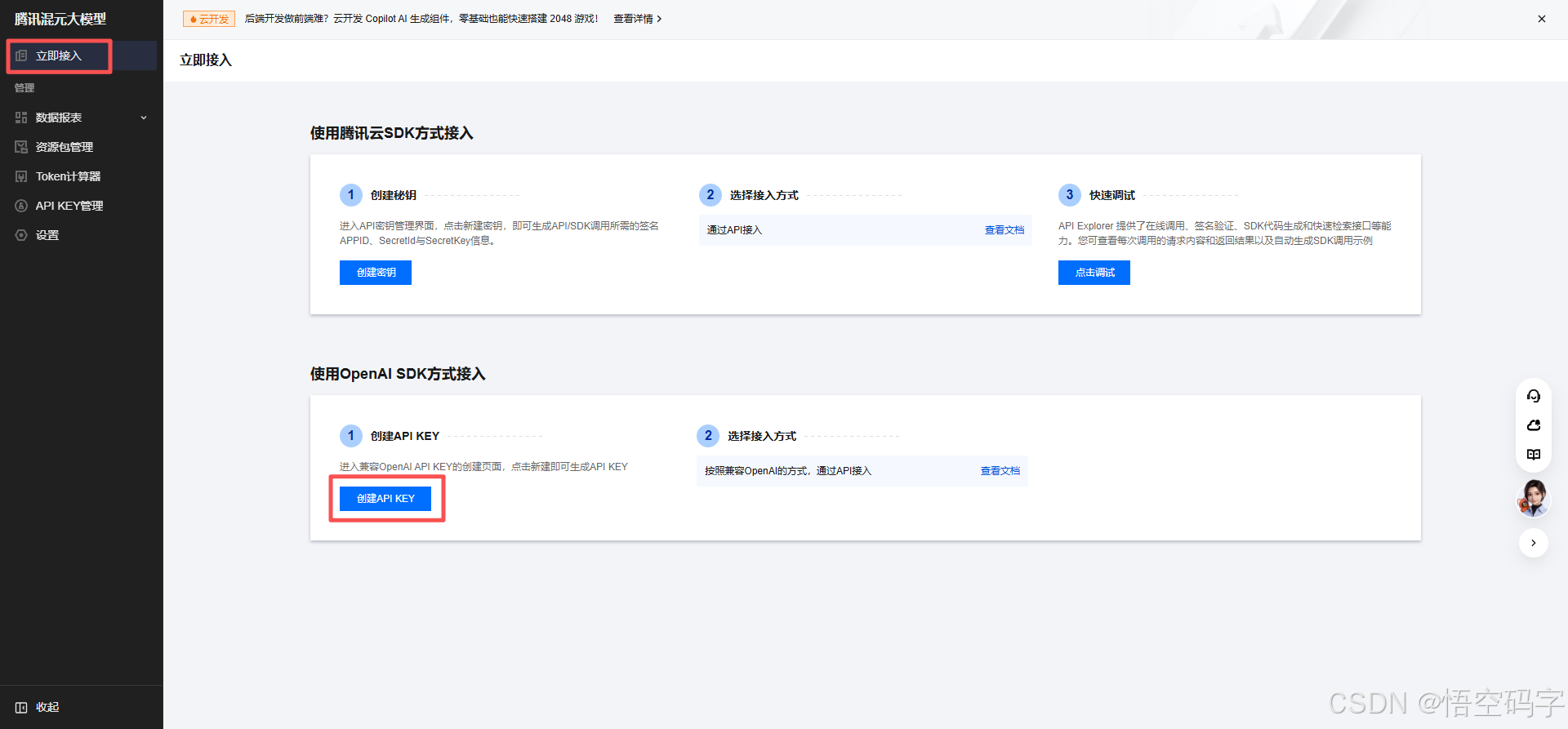Viewport: 1568px width, 729px height.
Task: Click the 收起 collapse icon
Action: tap(21, 707)
